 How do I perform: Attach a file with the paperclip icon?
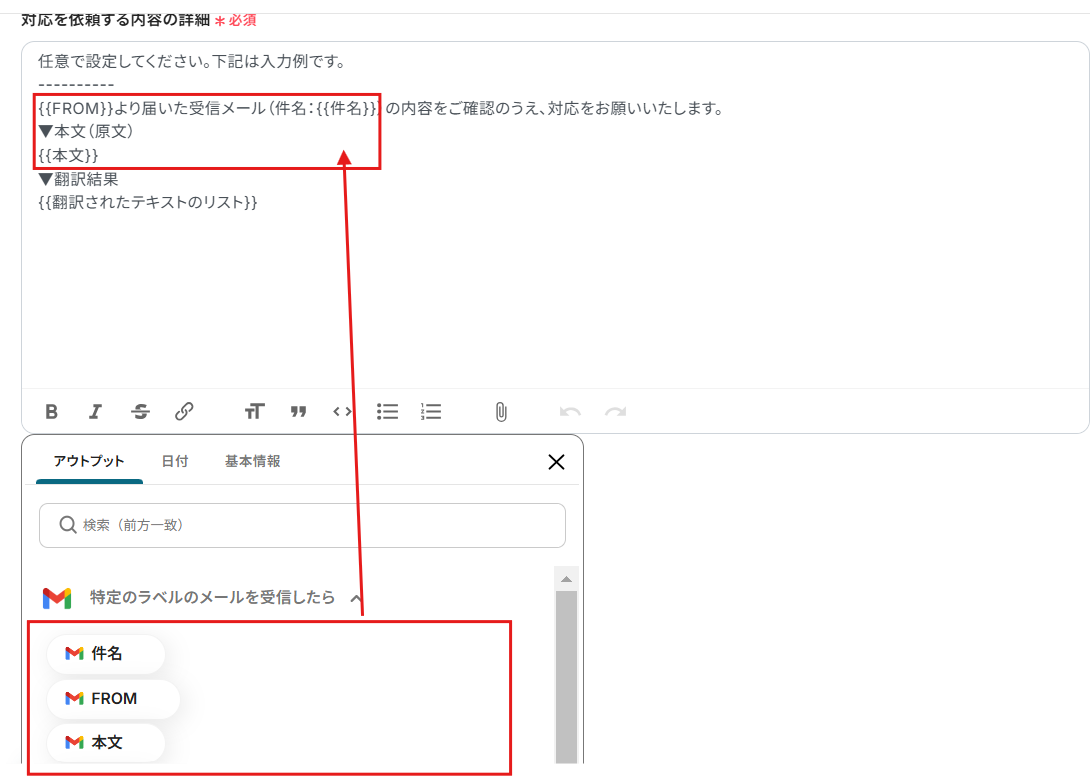[x=500, y=411]
